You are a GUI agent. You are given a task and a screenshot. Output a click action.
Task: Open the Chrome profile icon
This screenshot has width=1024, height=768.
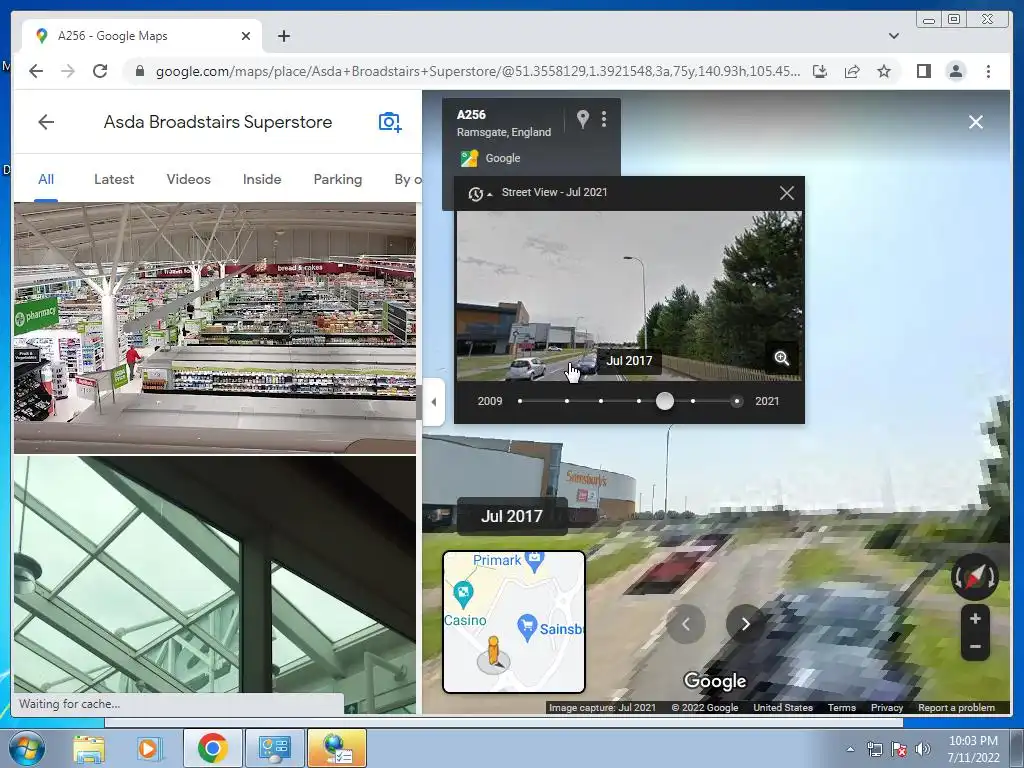[955, 71]
